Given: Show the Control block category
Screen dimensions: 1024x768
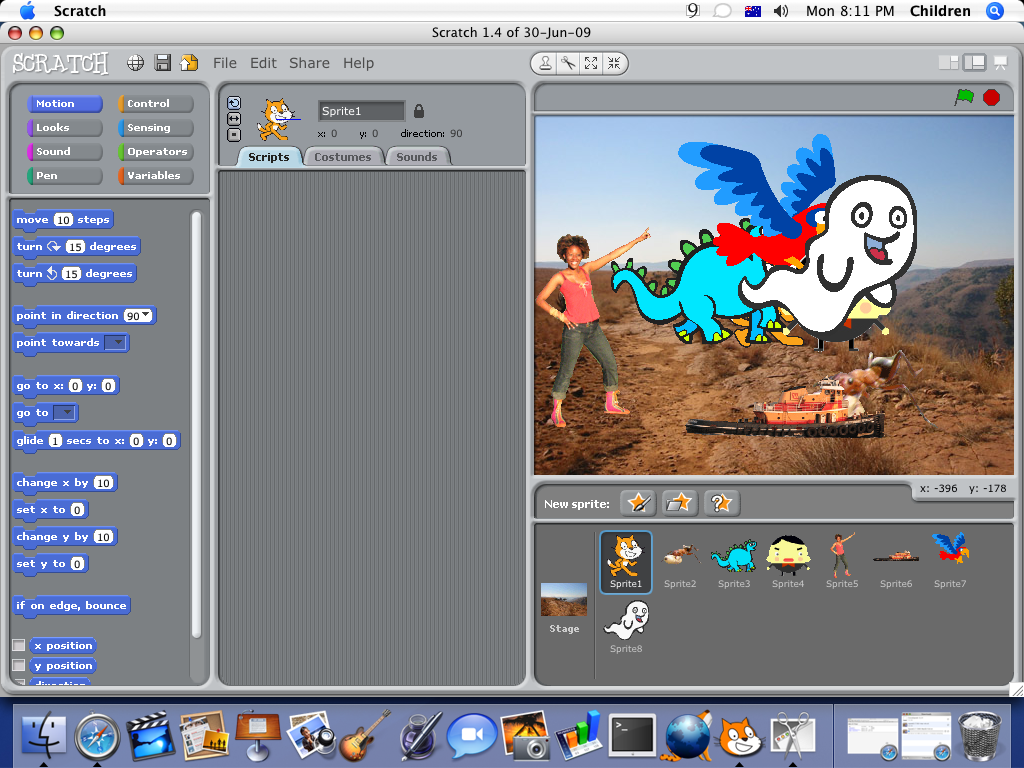Looking at the screenshot, I should pyautogui.click(x=156, y=103).
